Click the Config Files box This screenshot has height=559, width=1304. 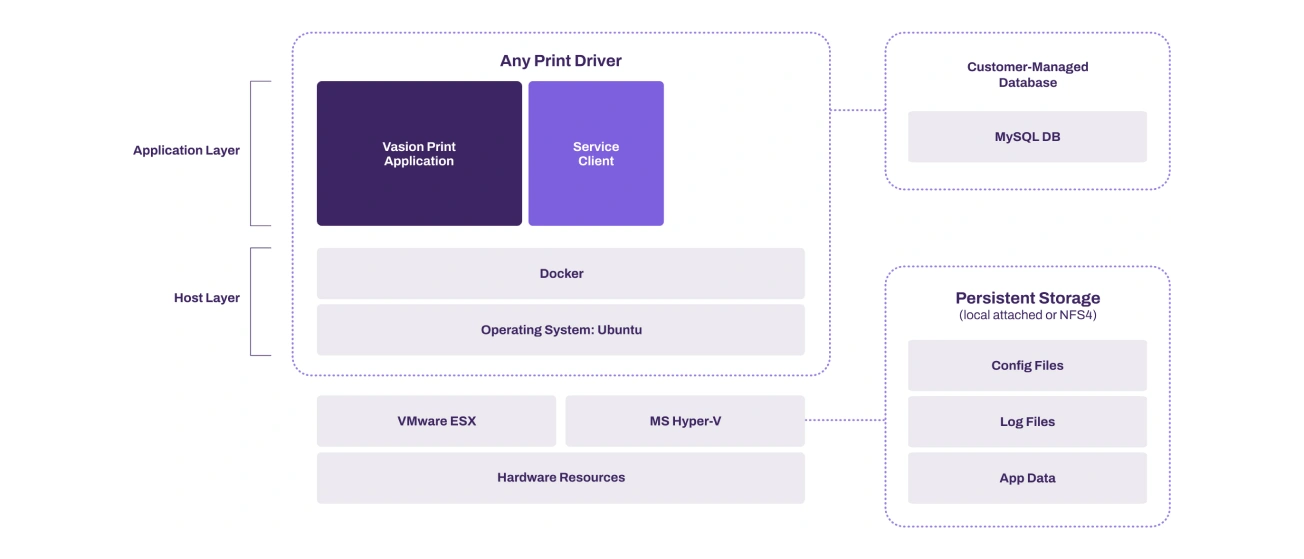[1027, 365]
